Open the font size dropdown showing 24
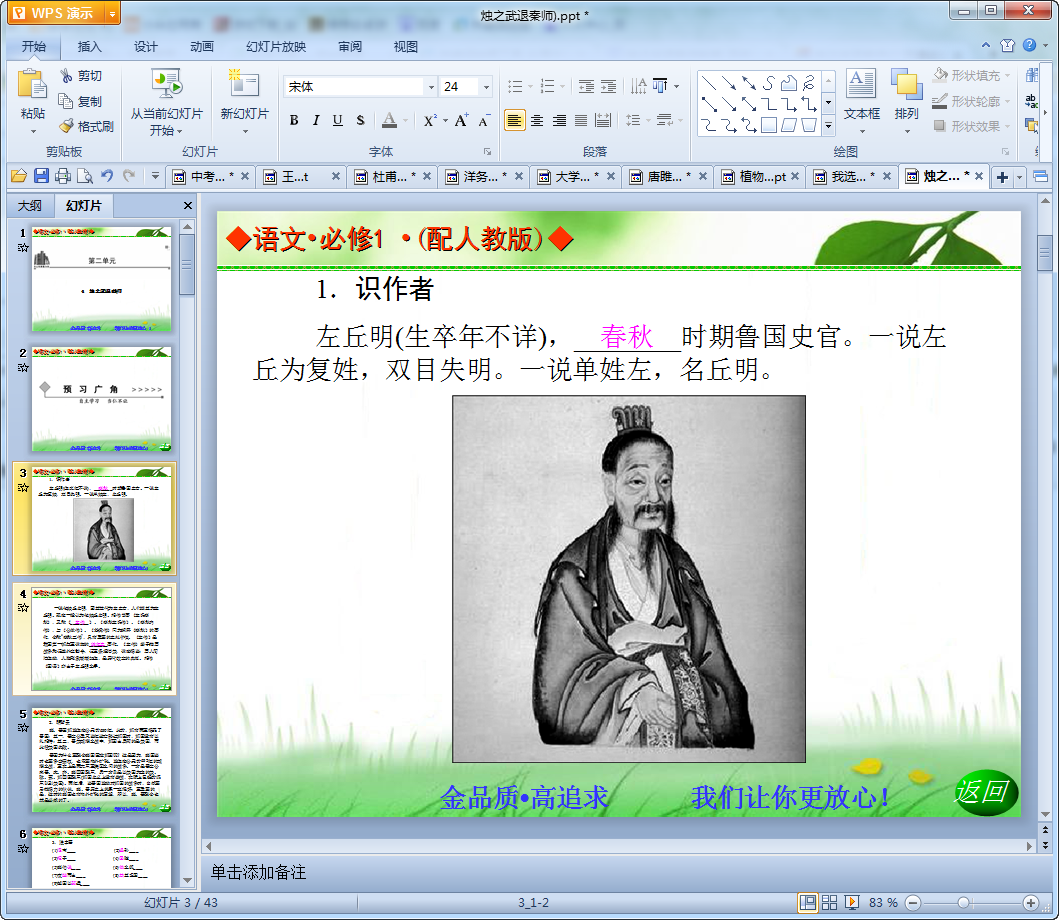The width and height of the screenshot is (1059, 920). click(486, 86)
